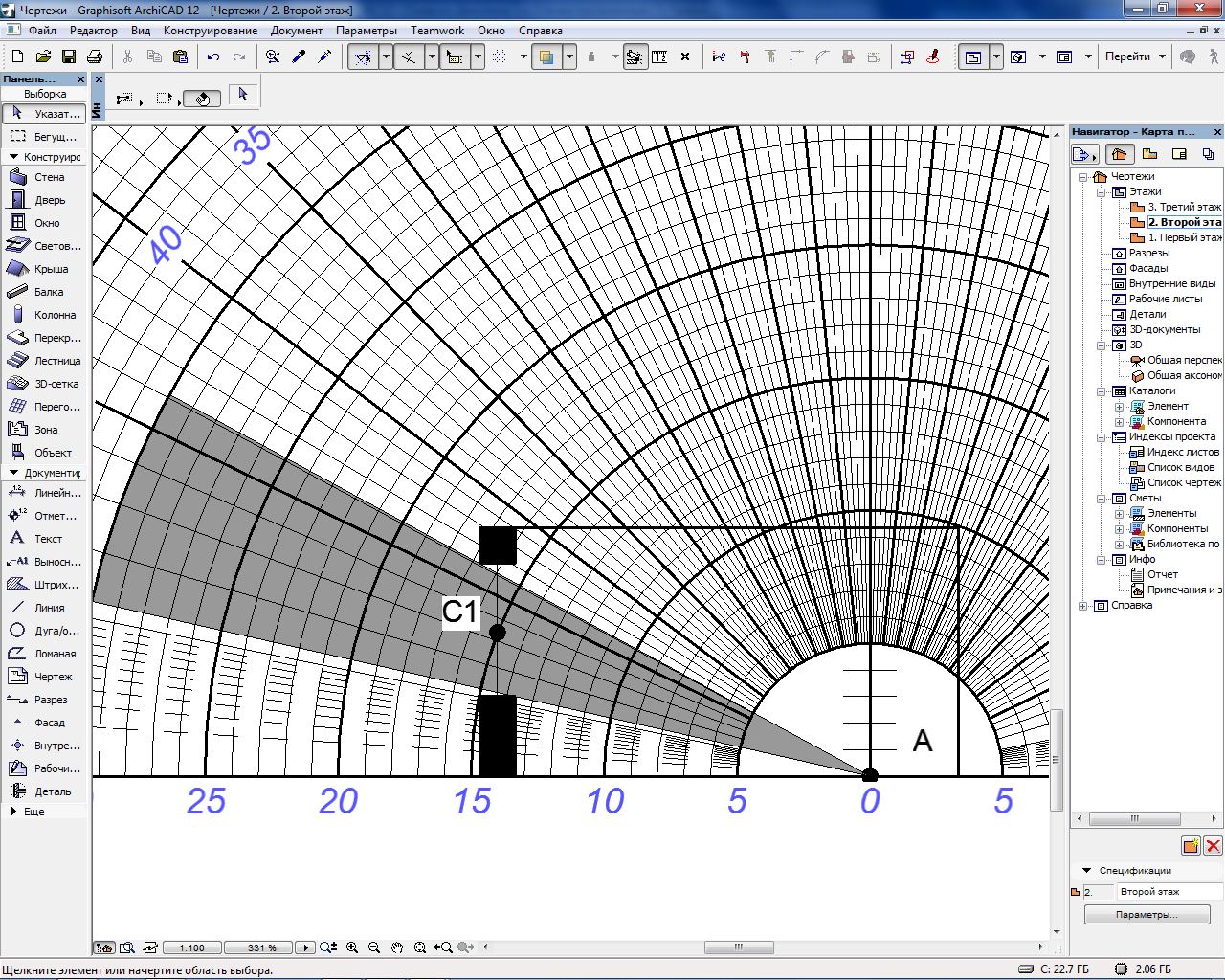Image resolution: width=1225 pixels, height=980 pixels.
Task: Open the Перейти dropdown
Action: click(x=1134, y=56)
